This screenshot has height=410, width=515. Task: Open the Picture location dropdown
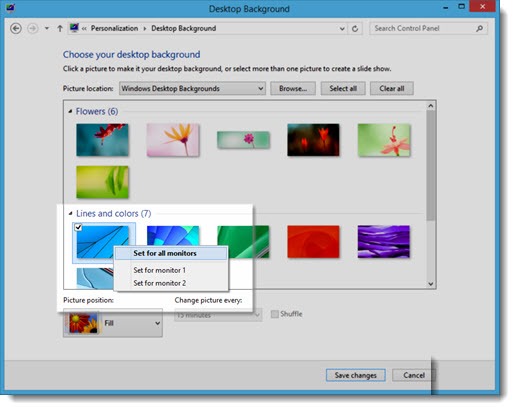(192, 89)
